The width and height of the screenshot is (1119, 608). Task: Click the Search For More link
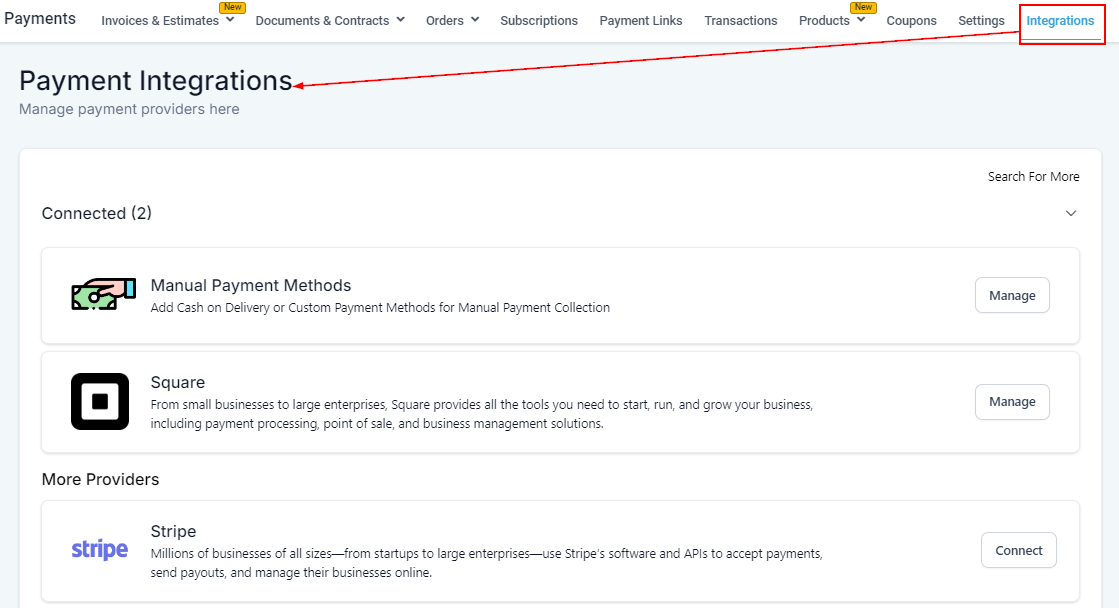coord(1033,176)
